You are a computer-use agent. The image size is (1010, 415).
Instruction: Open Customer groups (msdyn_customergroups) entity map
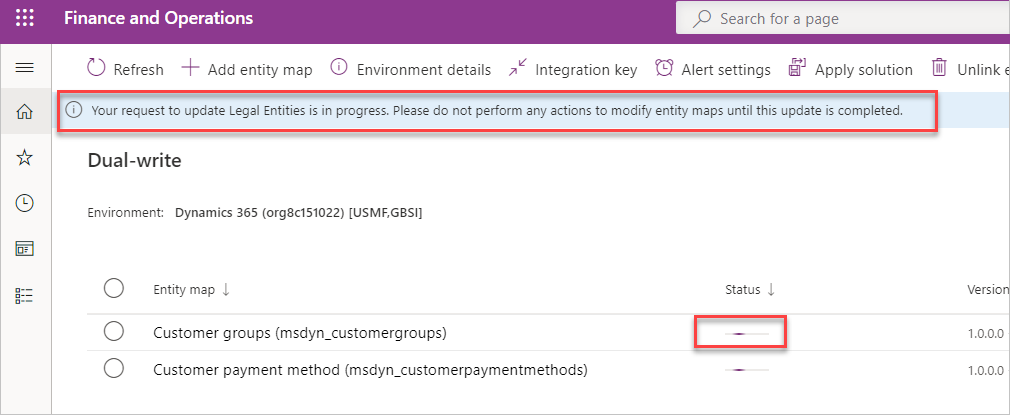tap(300, 333)
